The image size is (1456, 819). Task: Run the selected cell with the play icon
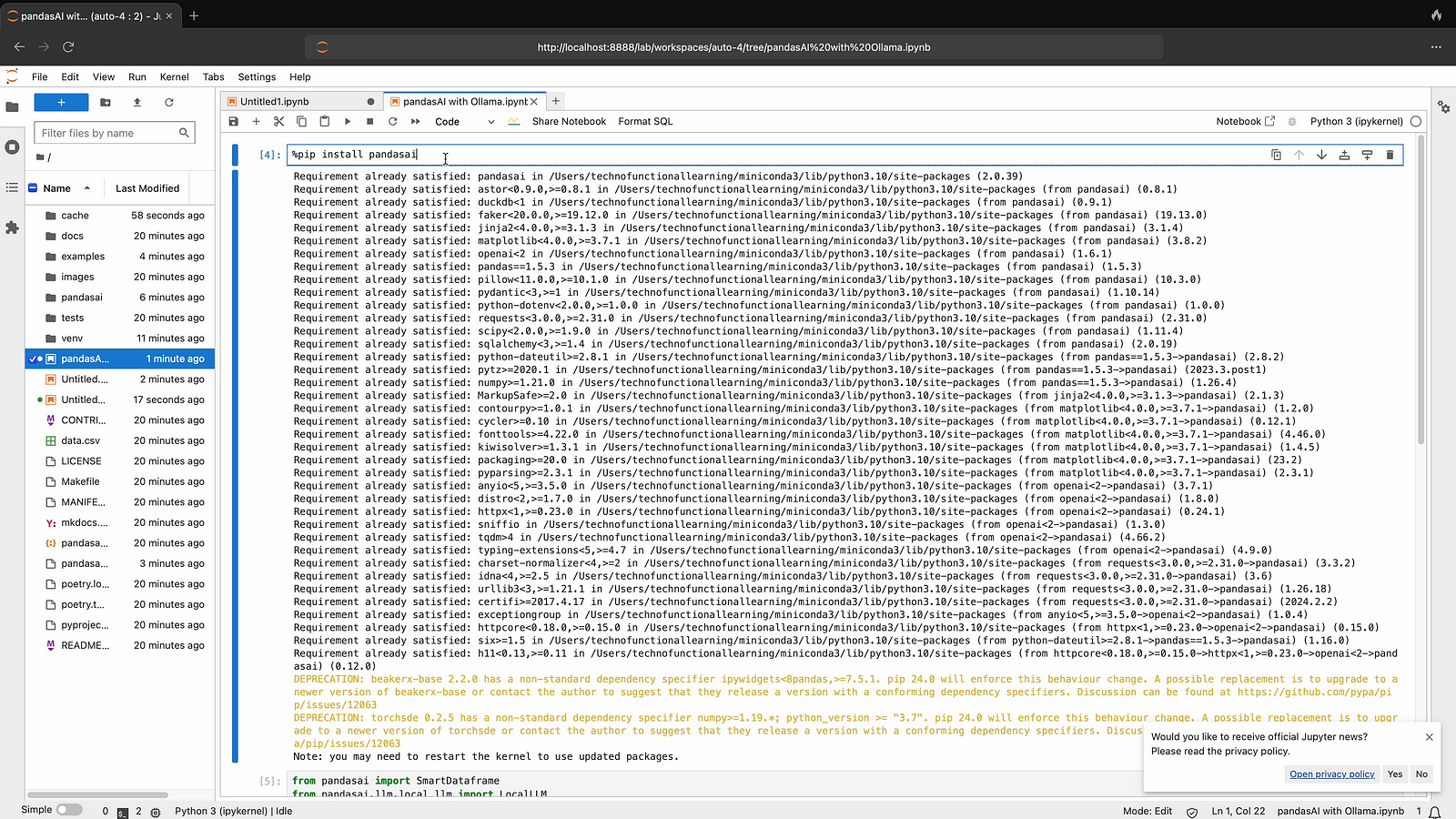click(348, 121)
